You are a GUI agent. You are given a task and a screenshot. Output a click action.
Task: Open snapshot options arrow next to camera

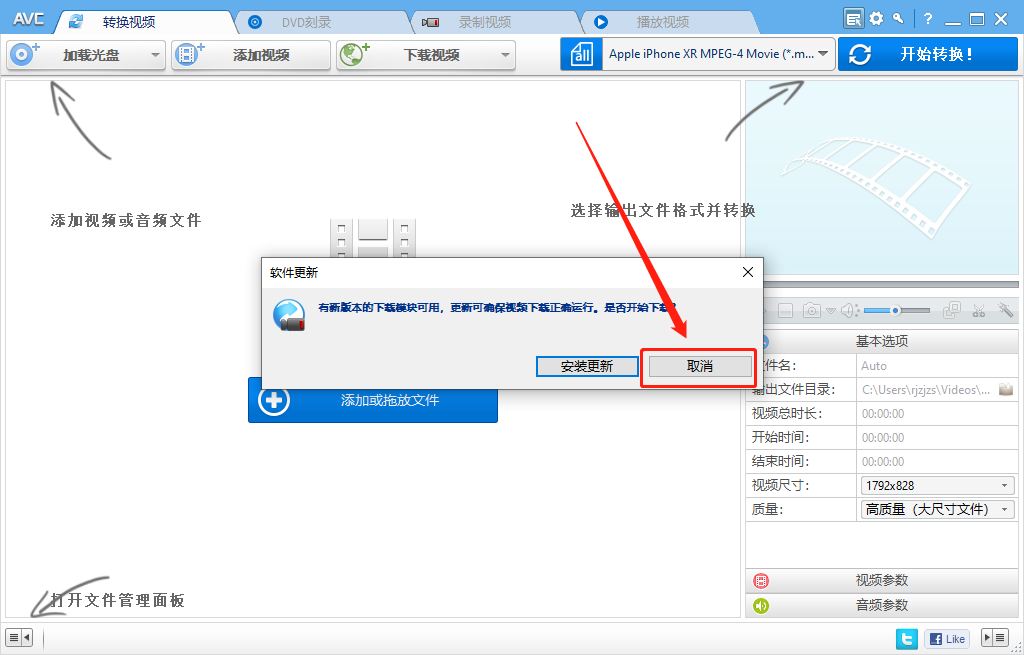(831, 311)
